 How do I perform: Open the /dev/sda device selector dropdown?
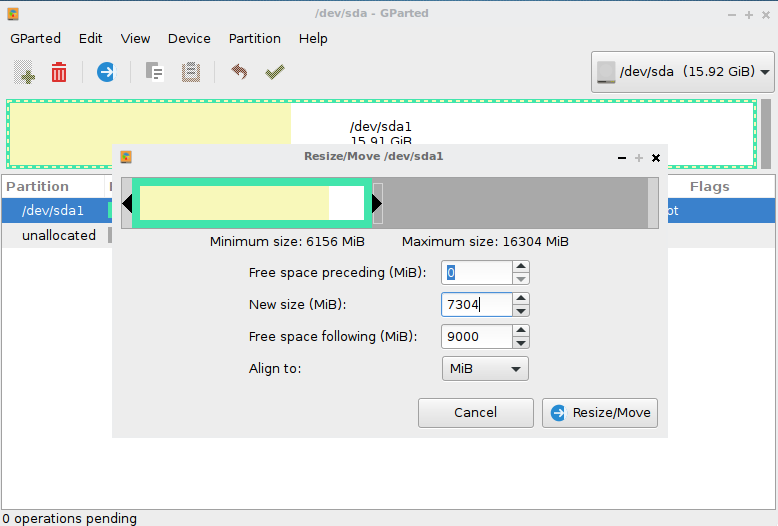682,72
